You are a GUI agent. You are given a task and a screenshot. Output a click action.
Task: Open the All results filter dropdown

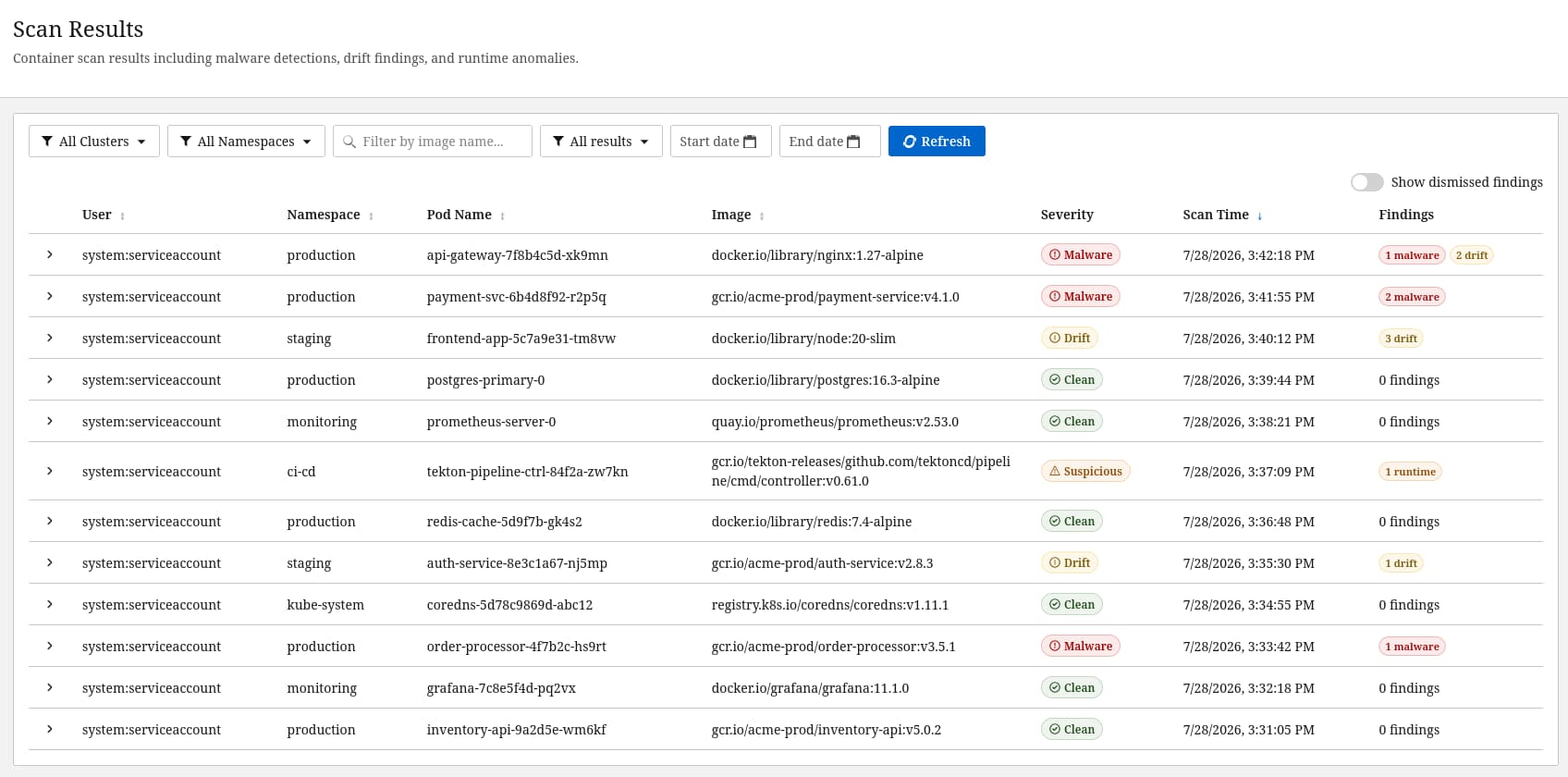(601, 141)
